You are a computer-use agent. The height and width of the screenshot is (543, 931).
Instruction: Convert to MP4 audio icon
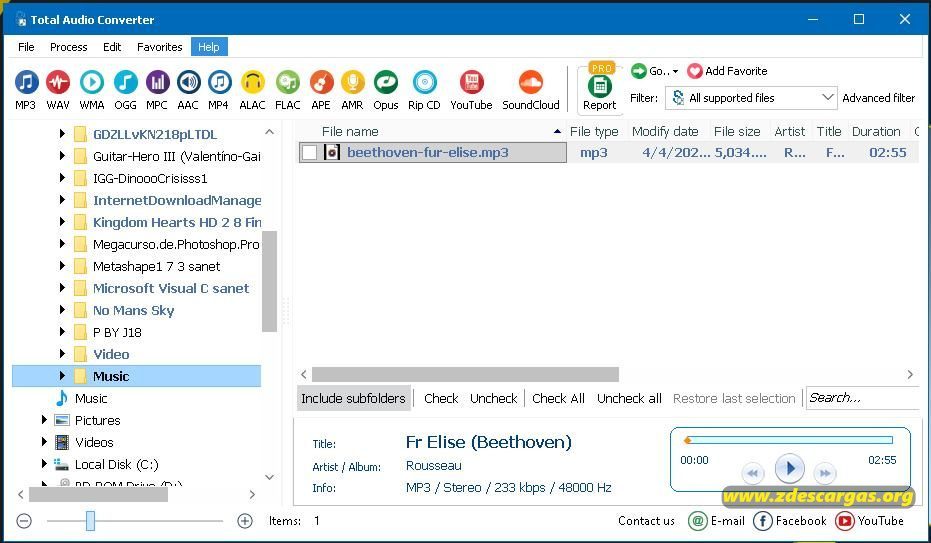tap(219, 82)
